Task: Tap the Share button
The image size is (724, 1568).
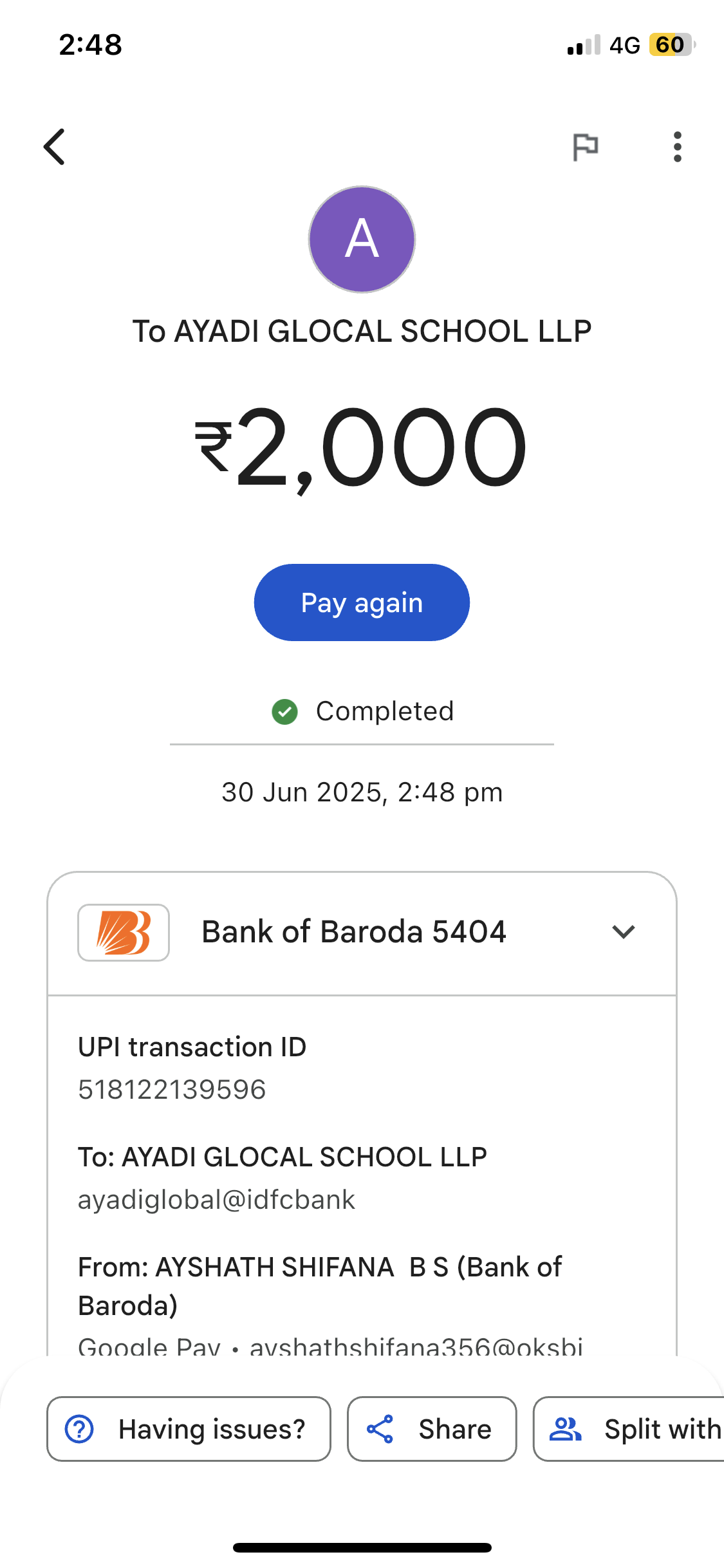Action: point(432,1429)
